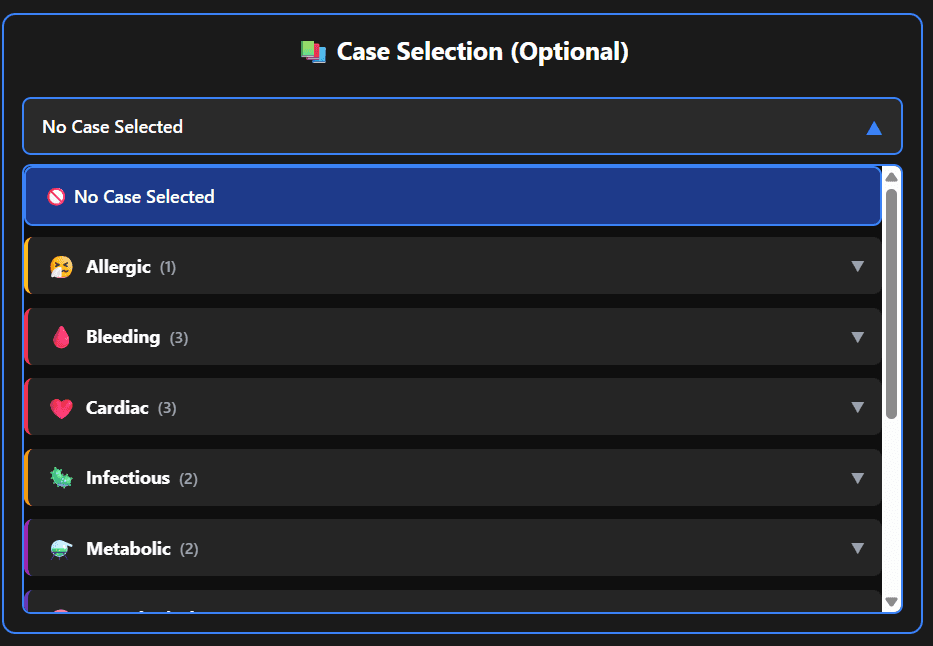Click the Allergic category label text
933x646 pixels.
pyautogui.click(x=118, y=266)
